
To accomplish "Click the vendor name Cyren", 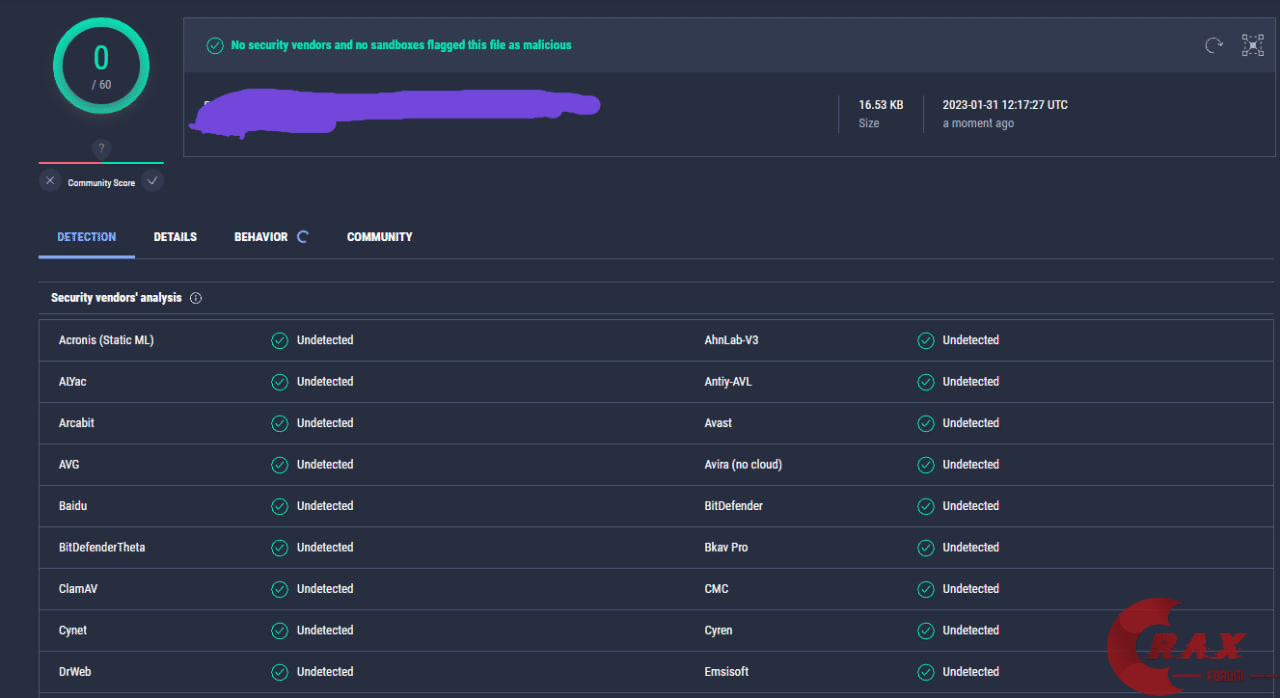I will tap(718, 631).
